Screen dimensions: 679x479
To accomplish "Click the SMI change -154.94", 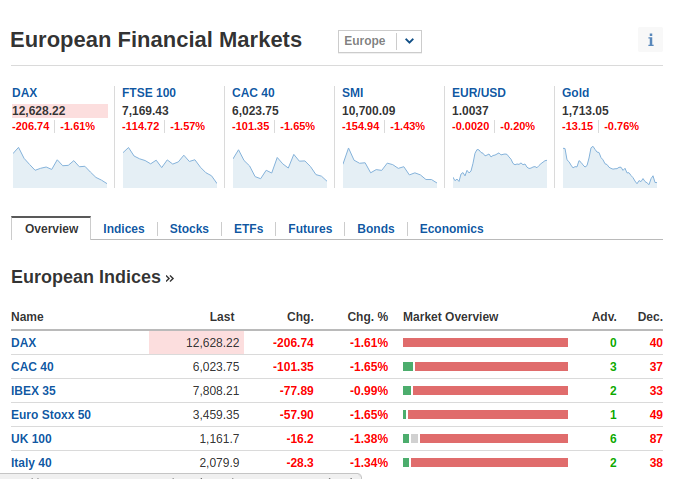I will 360,126.
